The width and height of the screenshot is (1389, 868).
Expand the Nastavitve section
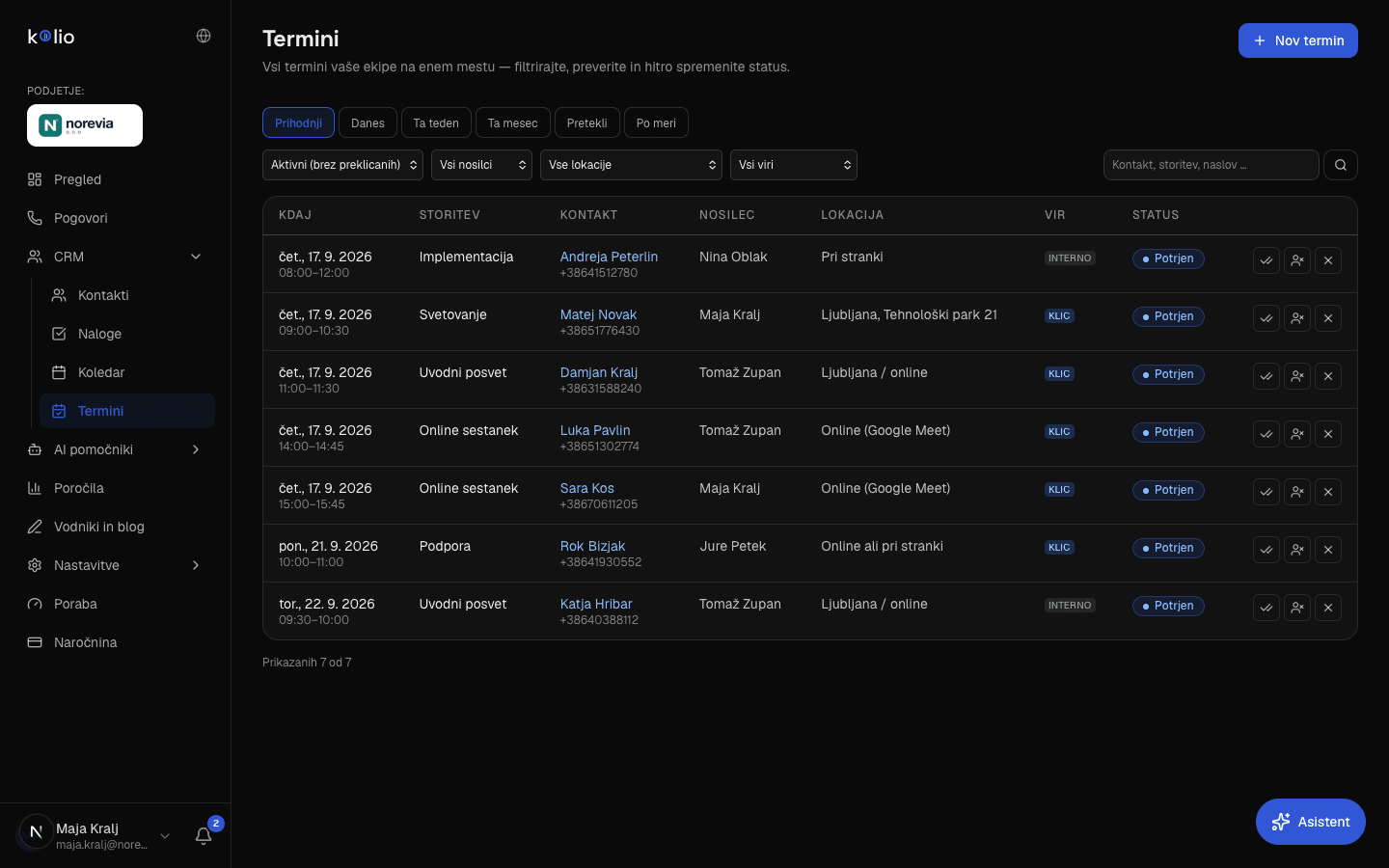[x=116, y=565]
